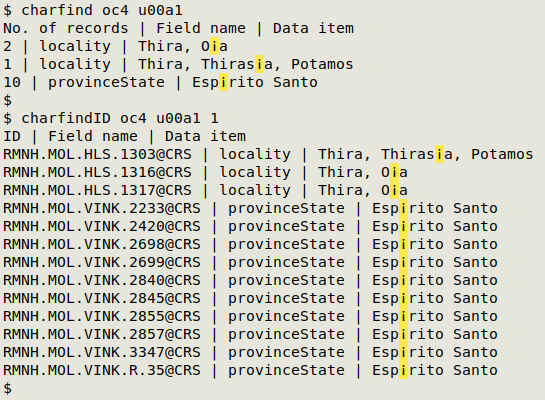This screenshot has height=400, width=545.
Task: Click 'Espirito Santo' in the VINK.R.35 row
Action: 435,371
